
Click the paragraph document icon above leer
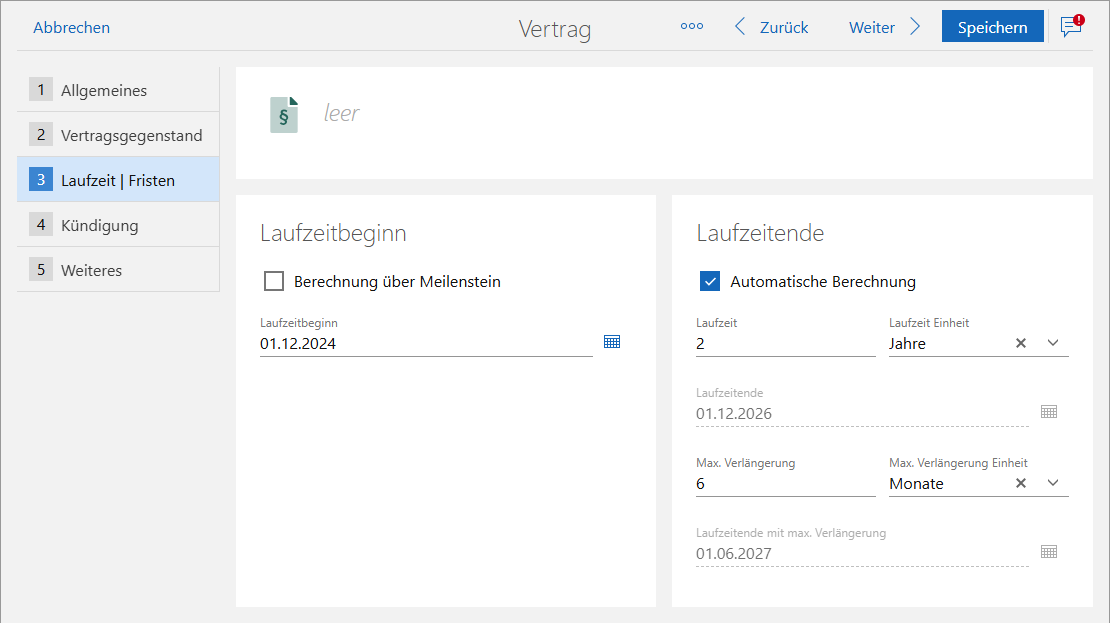click(284, 113)
